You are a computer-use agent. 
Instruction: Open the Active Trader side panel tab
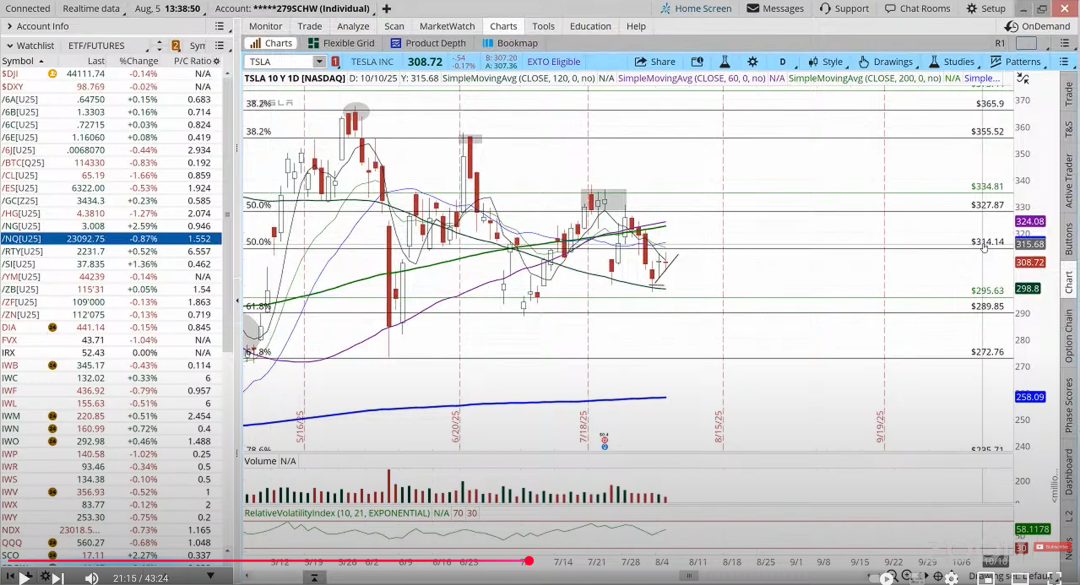(1069, 181)
